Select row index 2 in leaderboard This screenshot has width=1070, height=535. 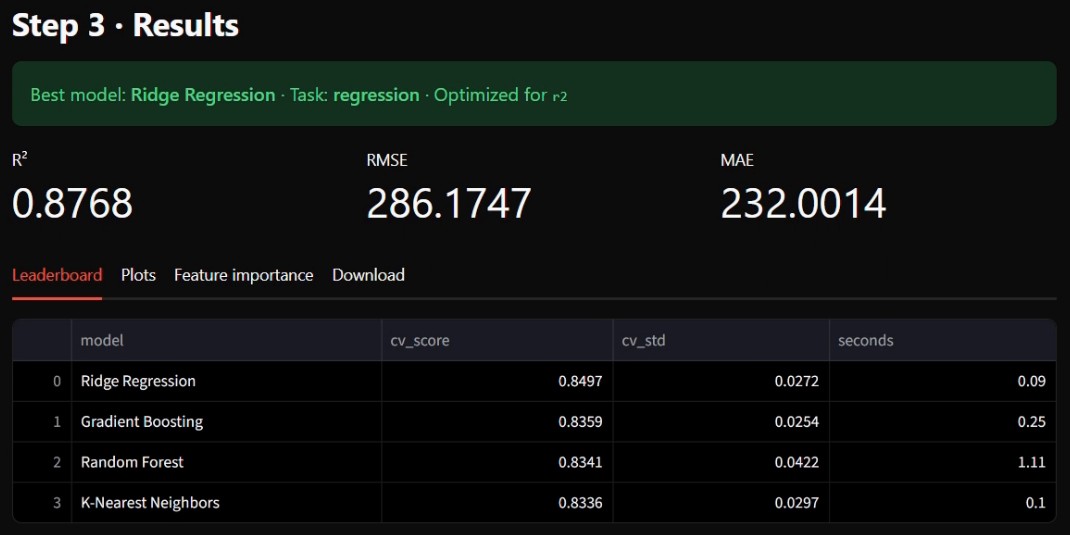tap(42, 462)
